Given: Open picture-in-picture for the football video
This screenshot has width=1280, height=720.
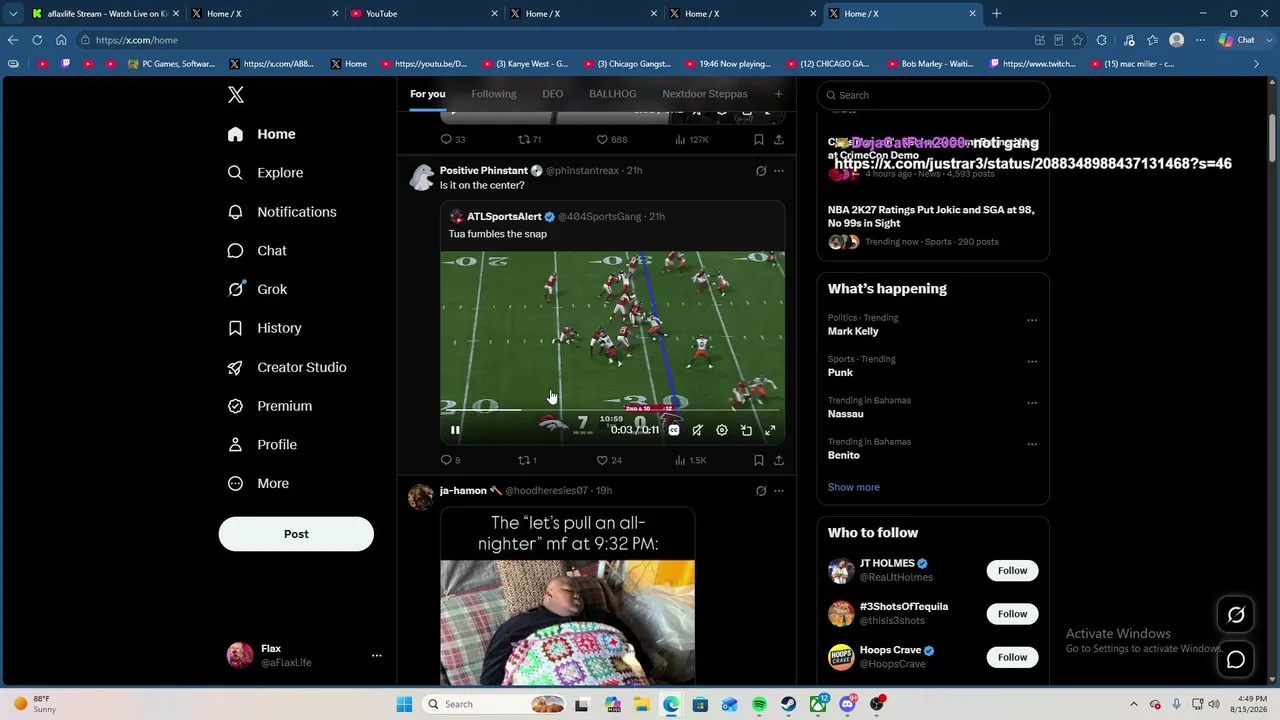Looking at the screenshot, I should [746, 430].
